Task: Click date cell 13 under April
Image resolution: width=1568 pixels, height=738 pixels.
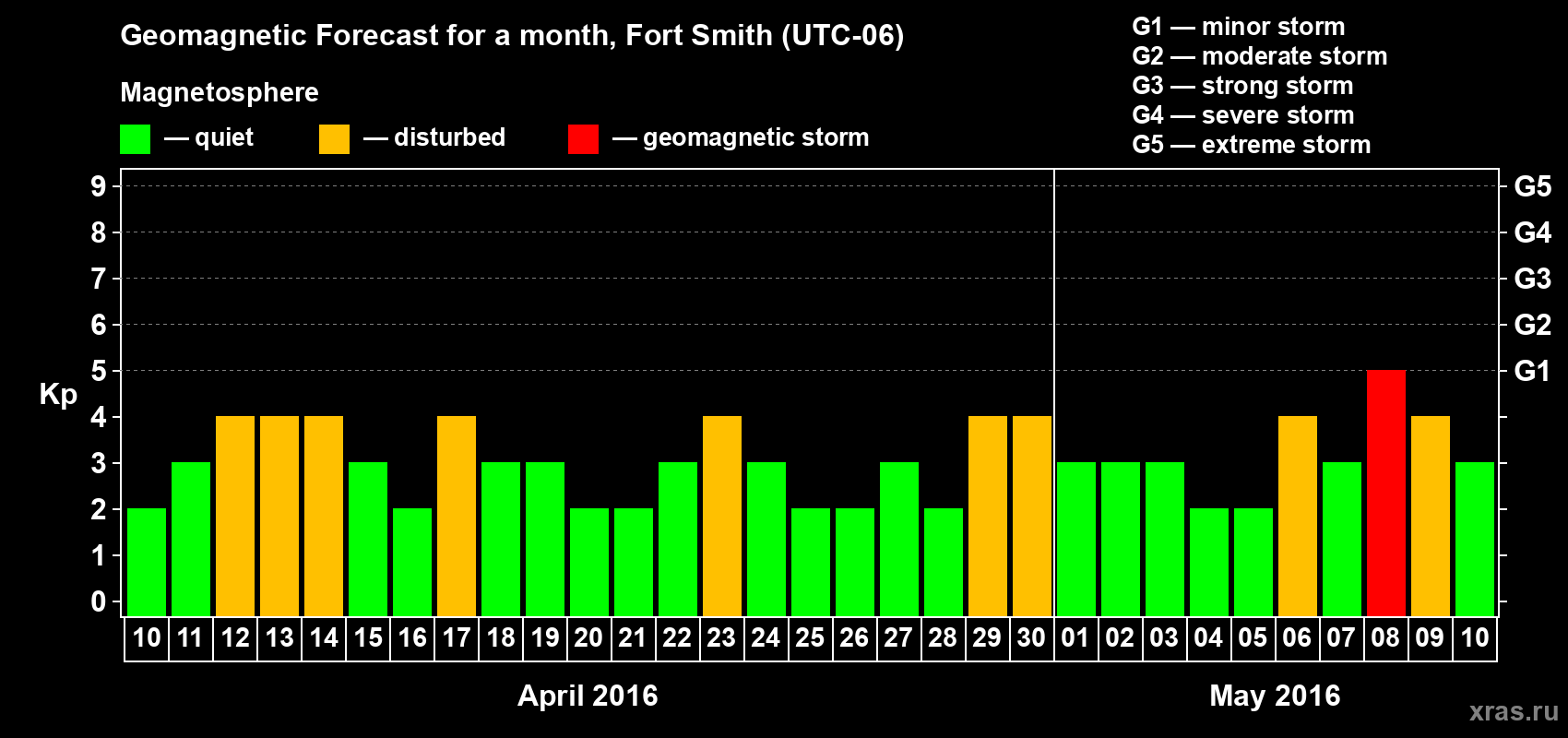Action: click(x=279, y=638)
